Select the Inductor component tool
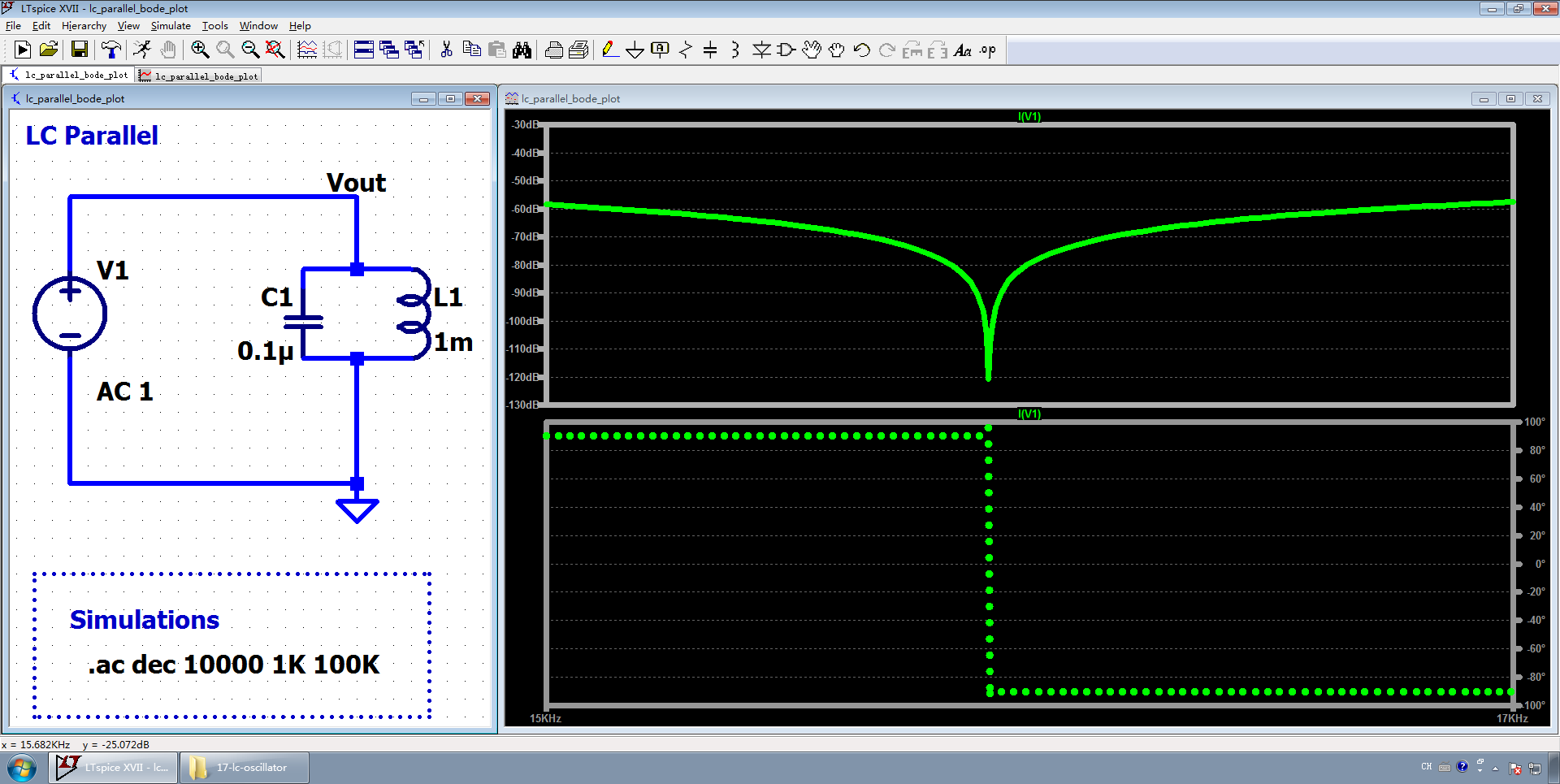1560x784 pixels. coord(734,50)
